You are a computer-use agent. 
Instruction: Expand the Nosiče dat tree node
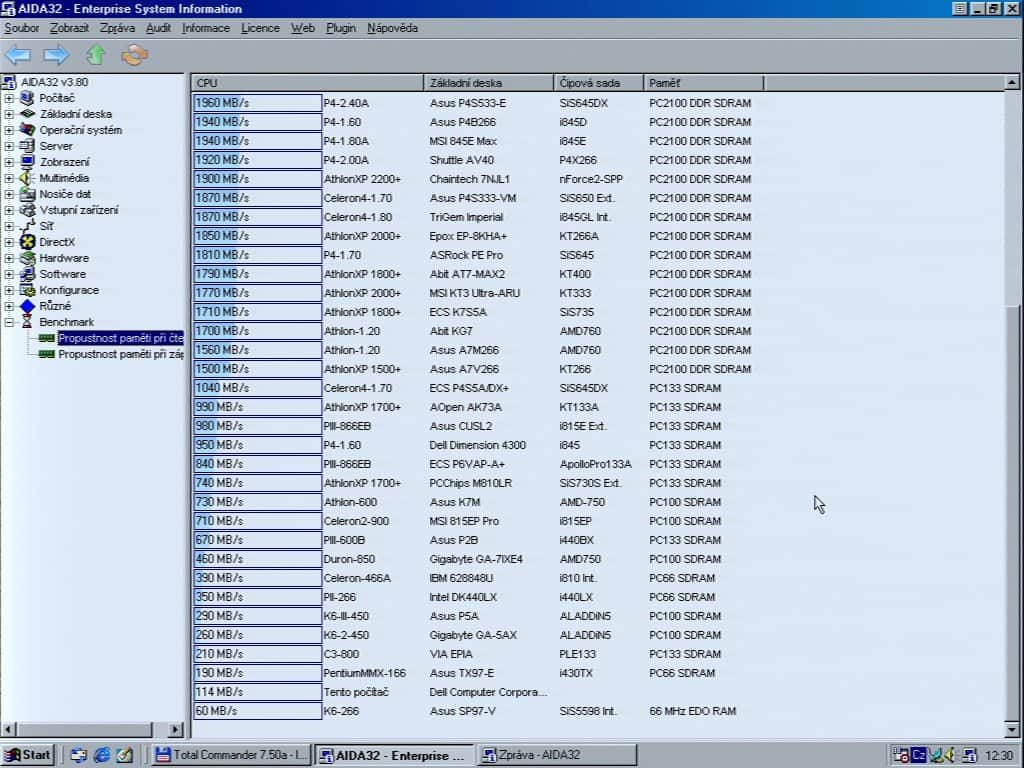[x=9, y=194]
